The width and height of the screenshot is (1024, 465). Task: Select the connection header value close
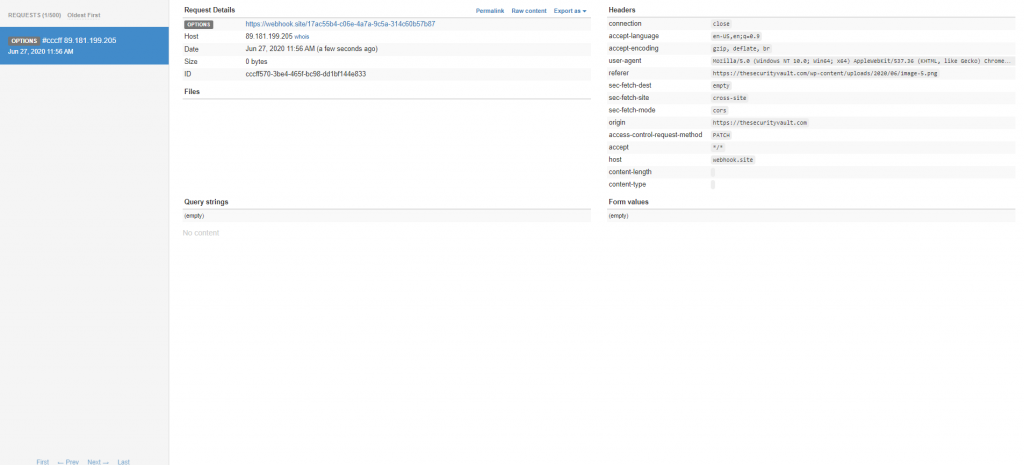click(721, 24)
